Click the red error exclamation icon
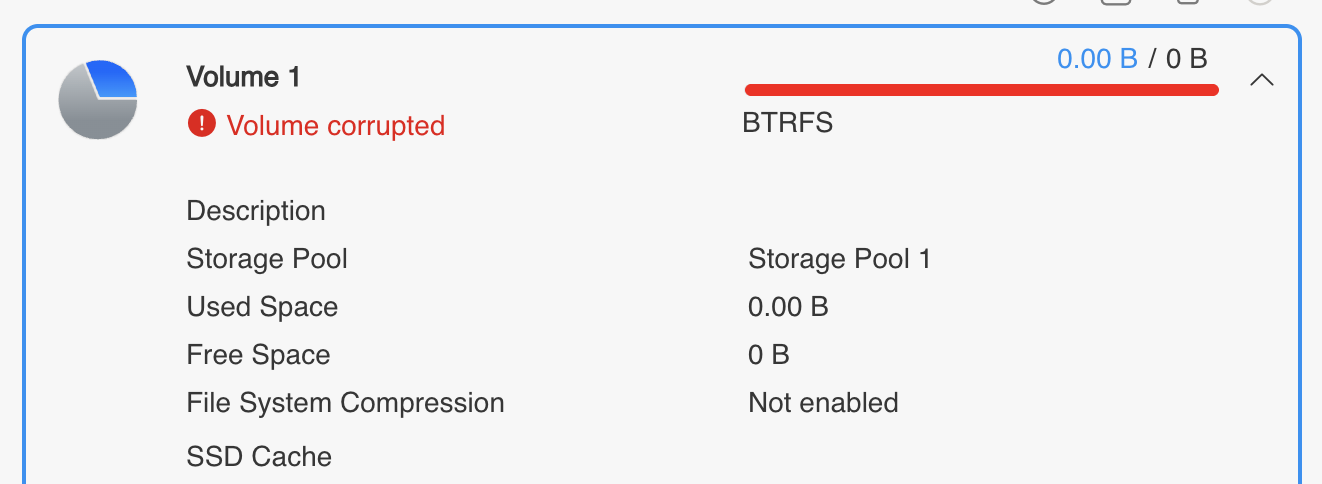The image size is (1322, 484). click(201, 124)
